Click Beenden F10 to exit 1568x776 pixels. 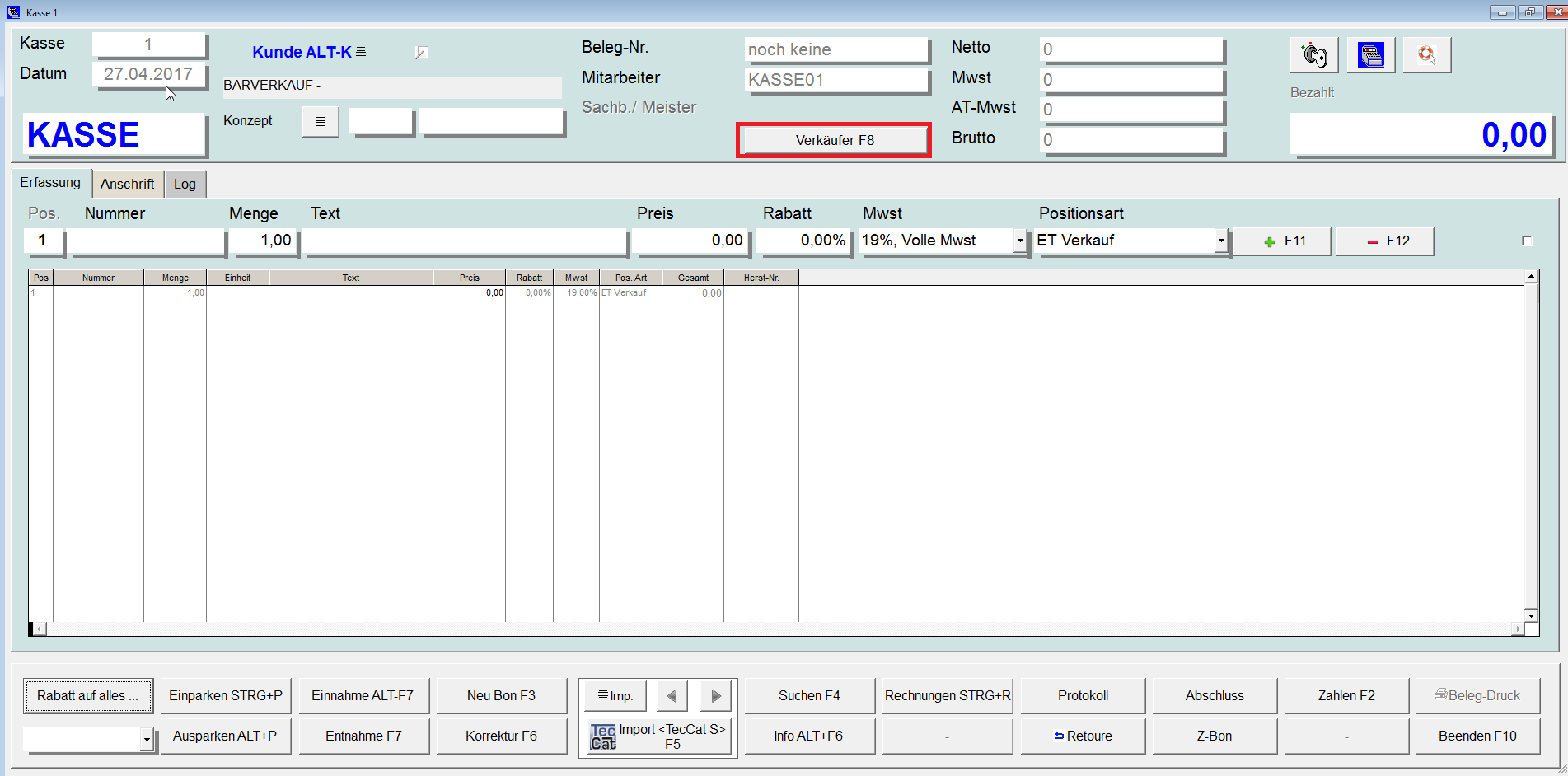point(1477,736)
